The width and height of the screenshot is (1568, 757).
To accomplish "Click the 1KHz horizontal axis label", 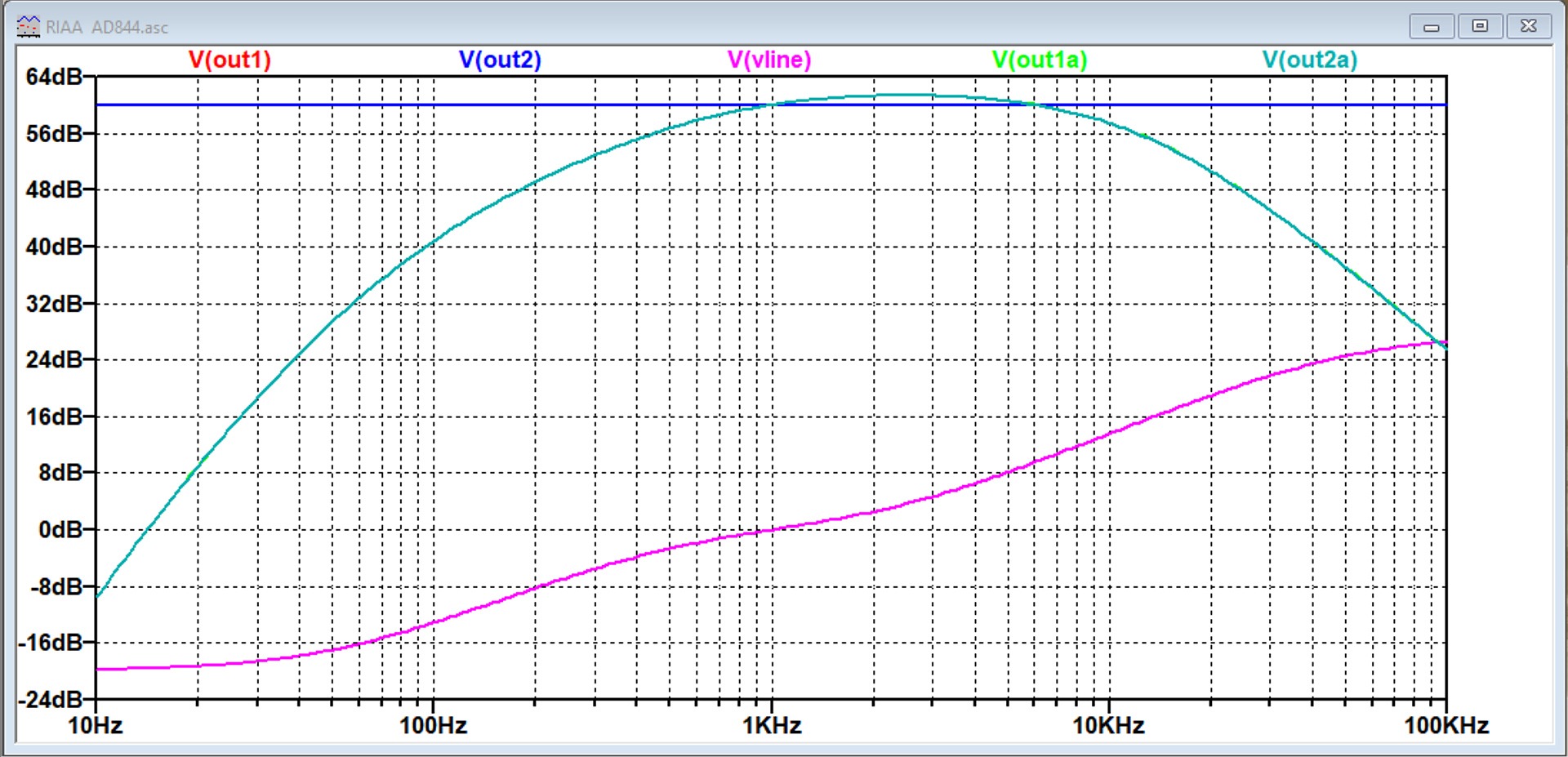I will pos(772,725).
